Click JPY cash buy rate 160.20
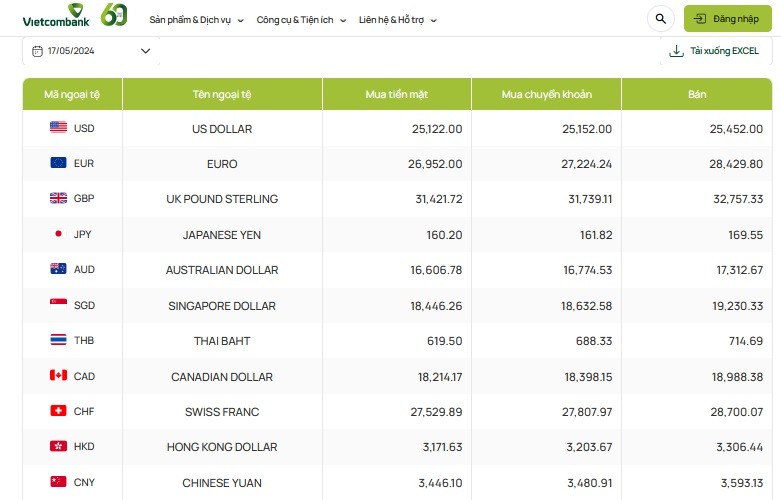Image resolution: width=781 pixels, height=500 pixels. coord(444,235)
